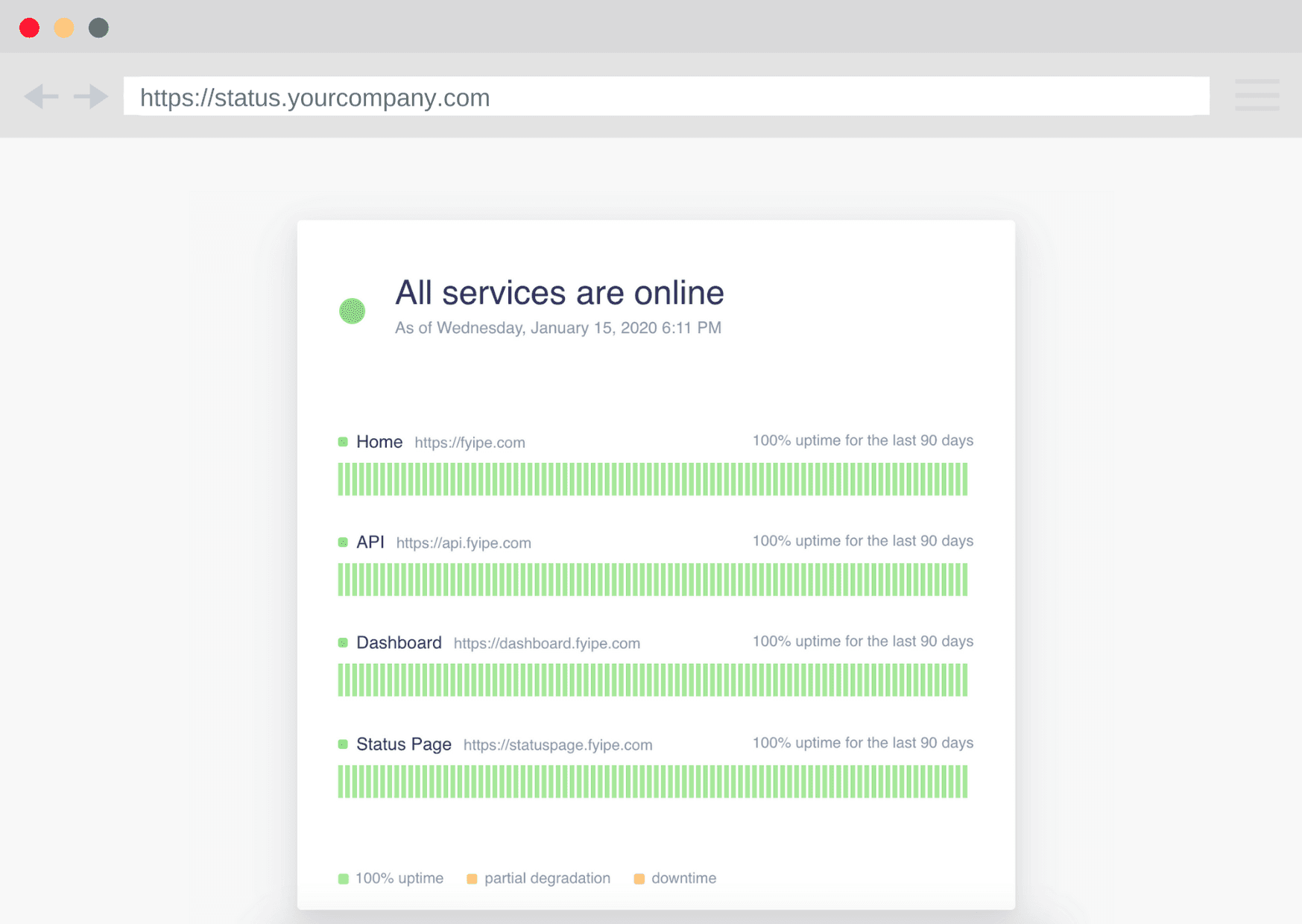Open the https://statuspage.fyipe.com link
This screenshot has width=1302, height=924.
557,744
